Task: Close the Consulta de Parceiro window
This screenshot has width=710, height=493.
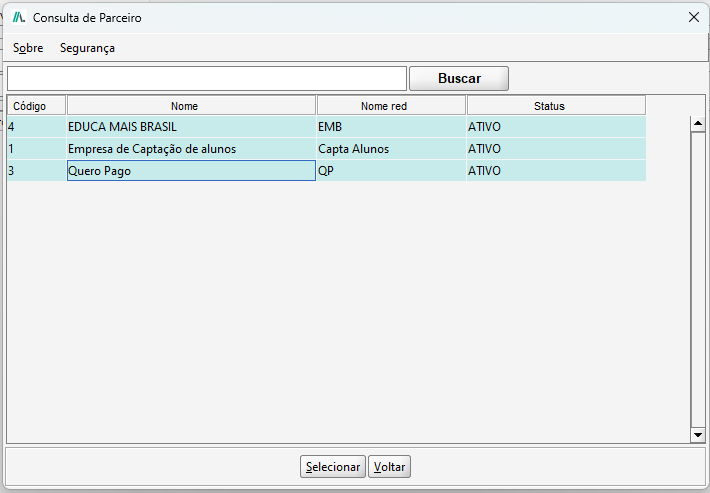Action: [x=693, y=17]
